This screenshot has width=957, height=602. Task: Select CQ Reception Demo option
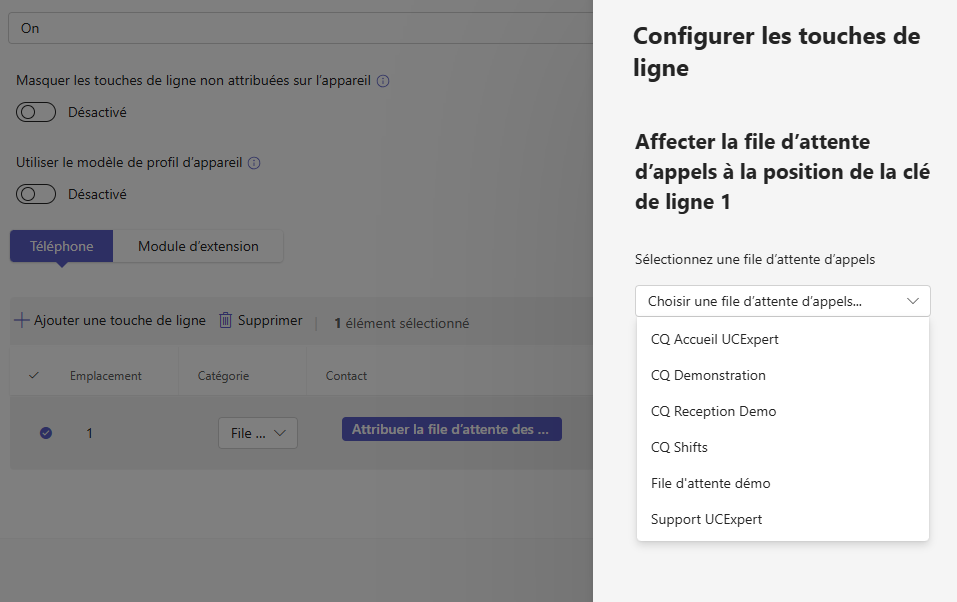713,411
